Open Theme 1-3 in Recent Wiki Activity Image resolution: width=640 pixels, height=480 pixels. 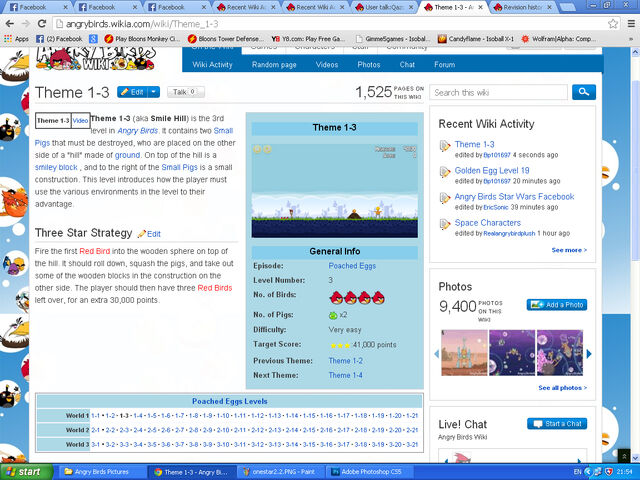click(474, 144)
